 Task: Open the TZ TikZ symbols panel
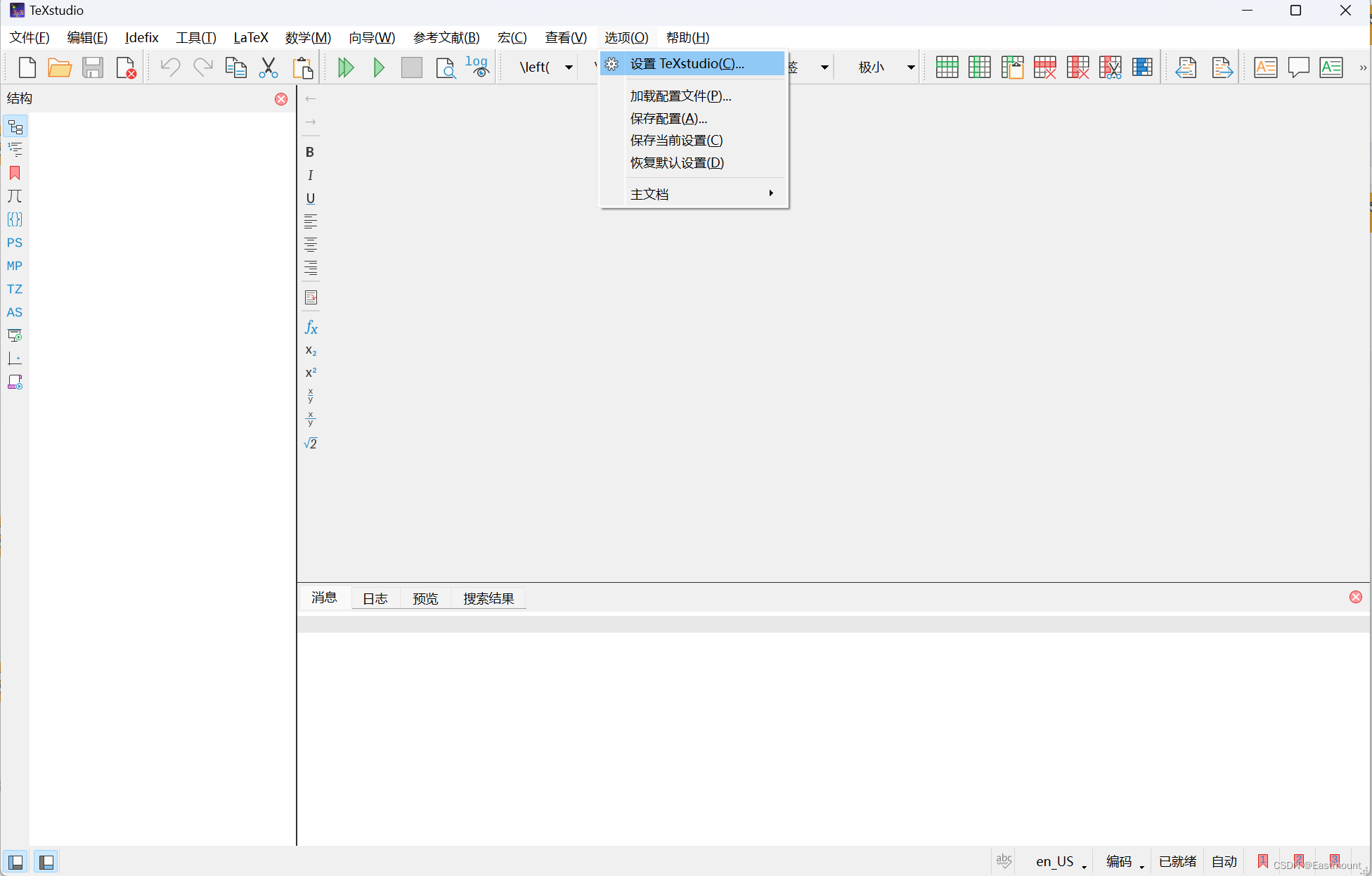point(15,289)
